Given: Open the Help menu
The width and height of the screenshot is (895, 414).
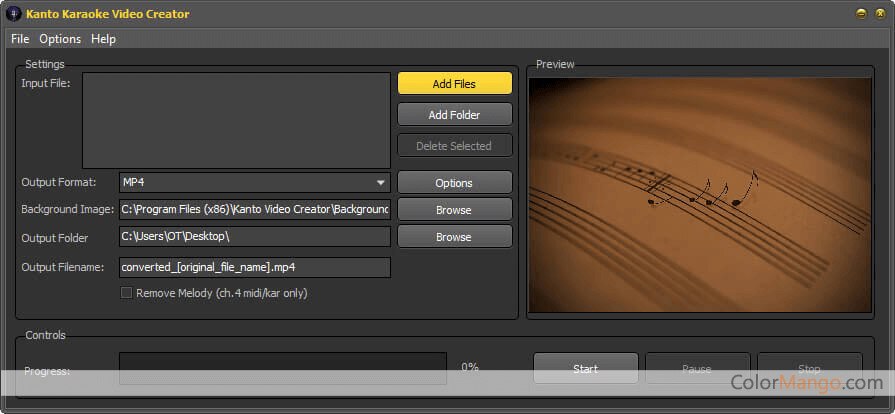Looking at the screenshot, I should coord(103,39).
